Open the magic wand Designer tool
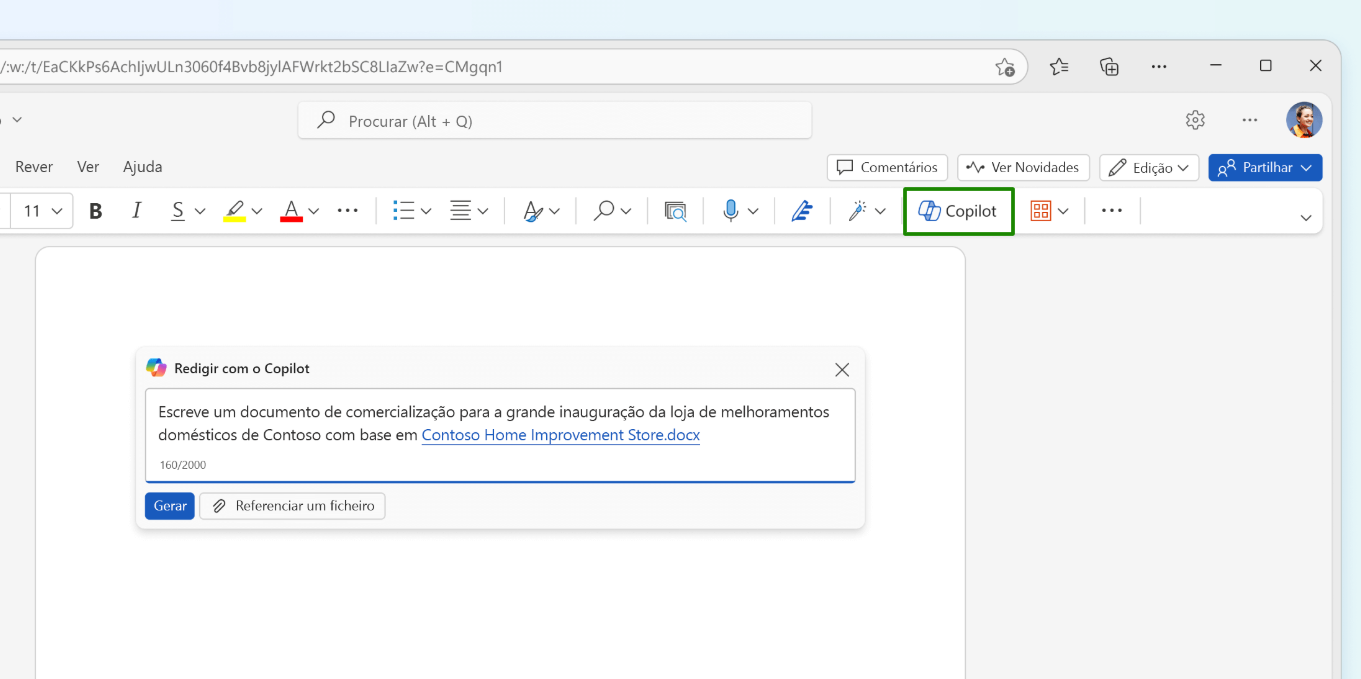The width and height of the screenshot is (1361, 679). [x=857, y=211]
